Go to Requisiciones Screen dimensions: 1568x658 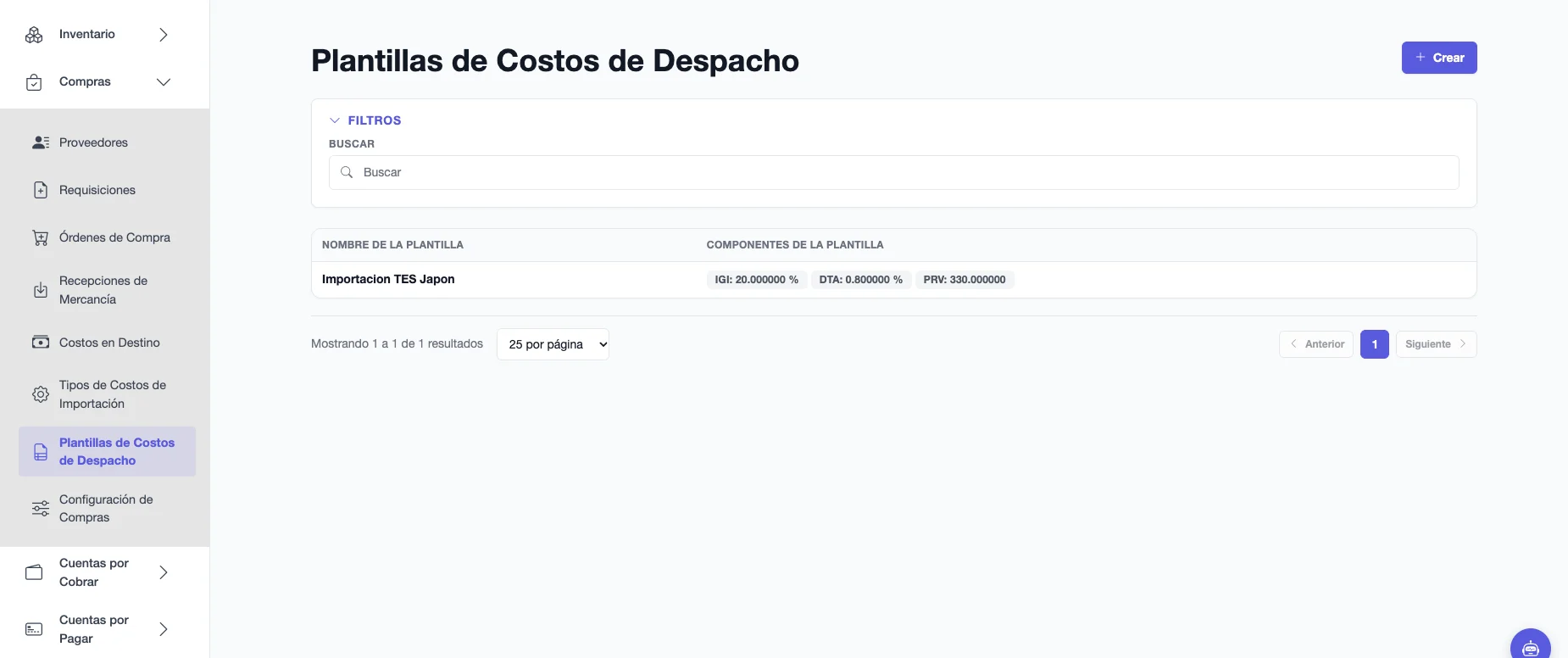pos(97,190)
